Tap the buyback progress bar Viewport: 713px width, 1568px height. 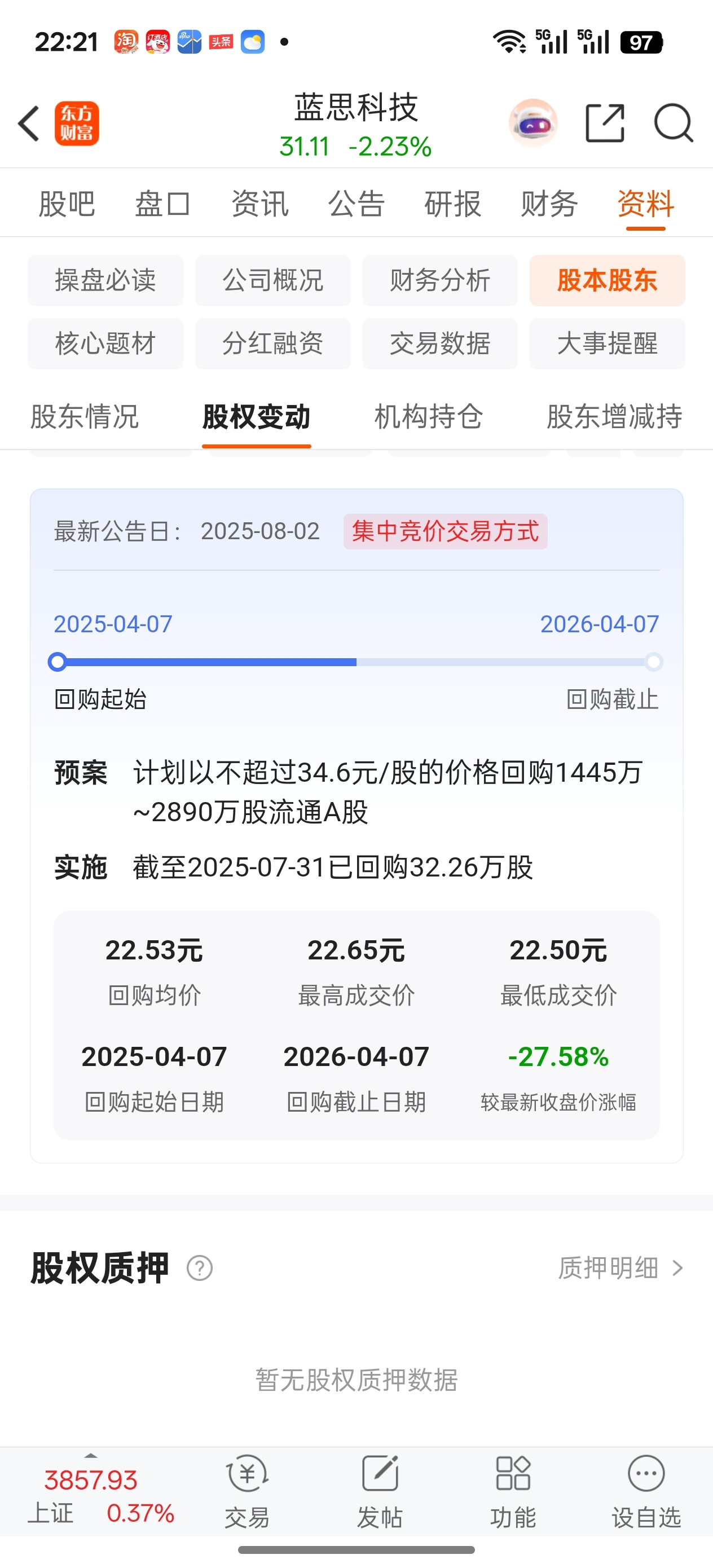point(355,662)
